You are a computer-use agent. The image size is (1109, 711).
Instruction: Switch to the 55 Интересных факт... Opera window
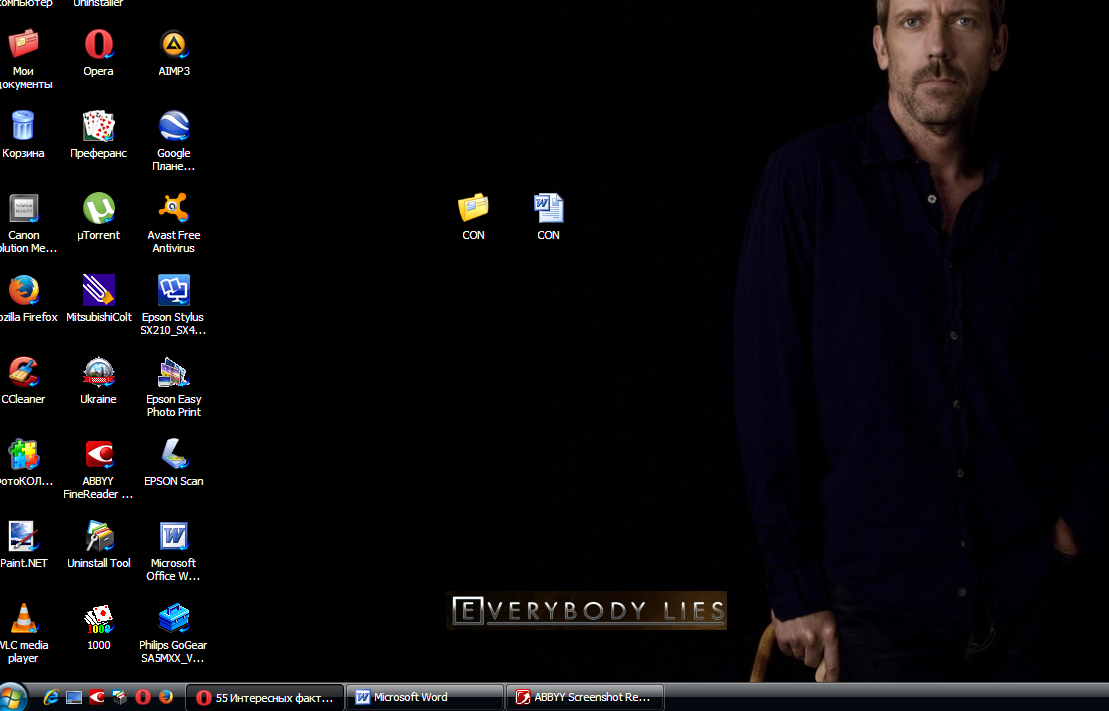265,698
